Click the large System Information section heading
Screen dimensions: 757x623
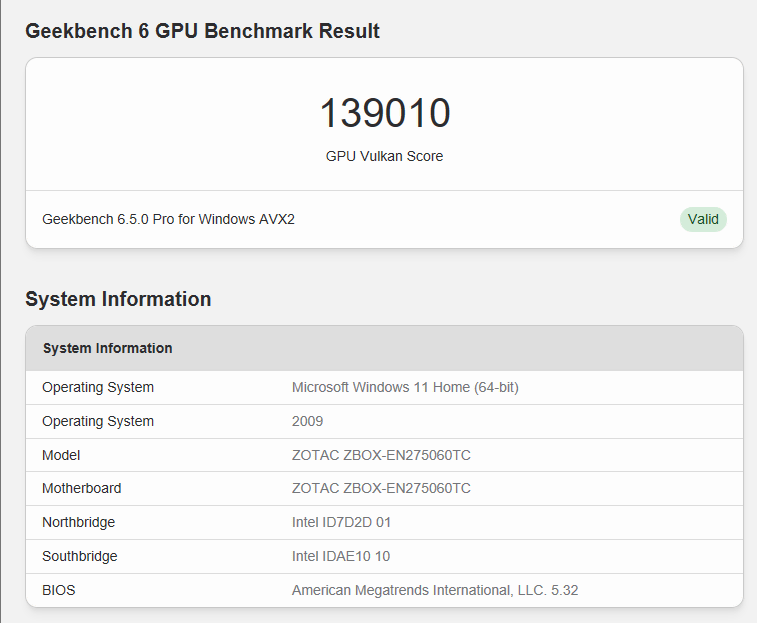coord(118,299)
